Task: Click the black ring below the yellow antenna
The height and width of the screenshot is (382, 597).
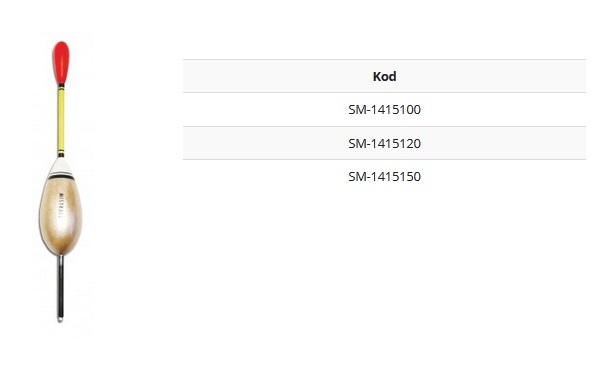Action: [x=61, y=154]
